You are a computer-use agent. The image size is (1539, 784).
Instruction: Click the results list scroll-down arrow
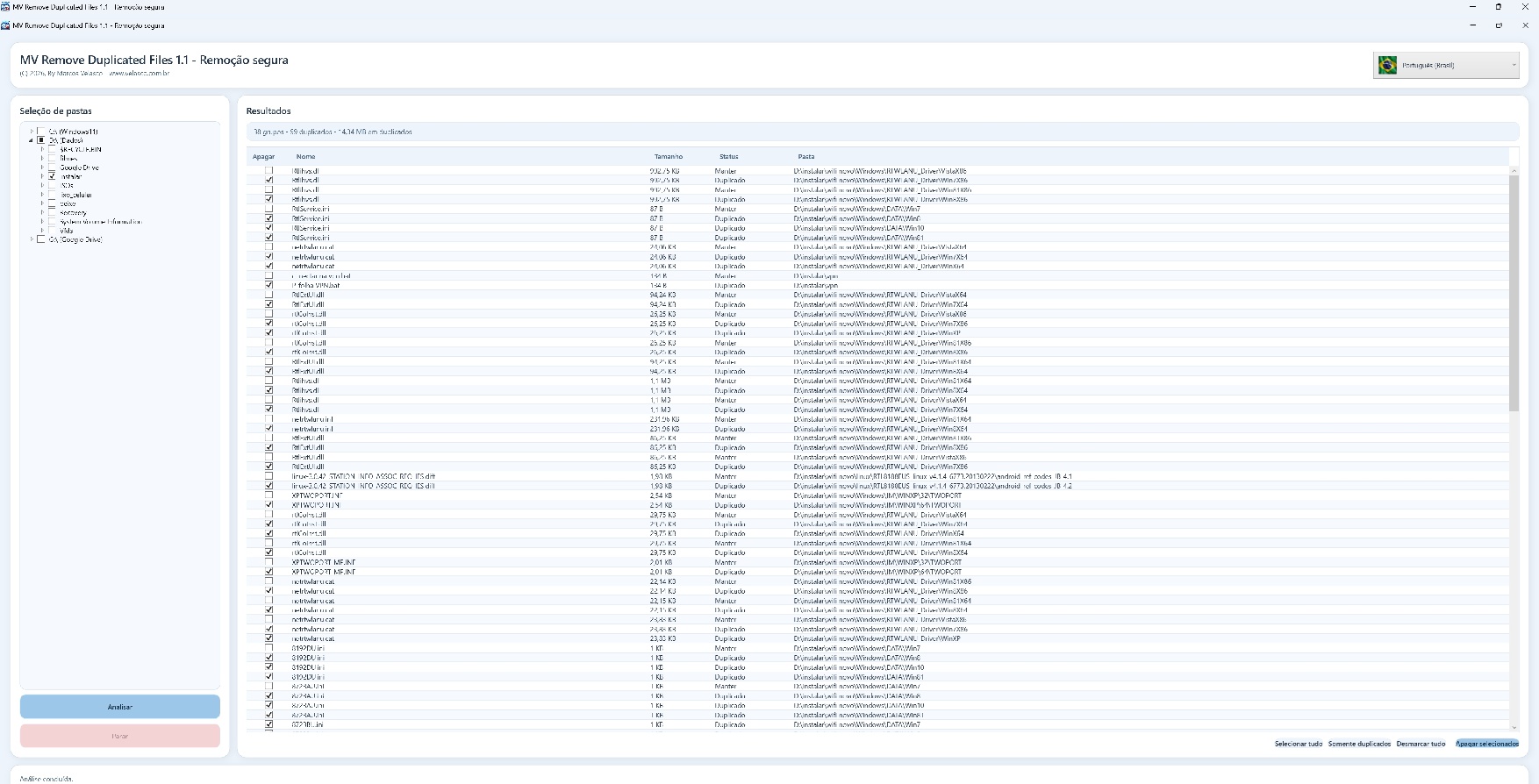[1514, 727]
